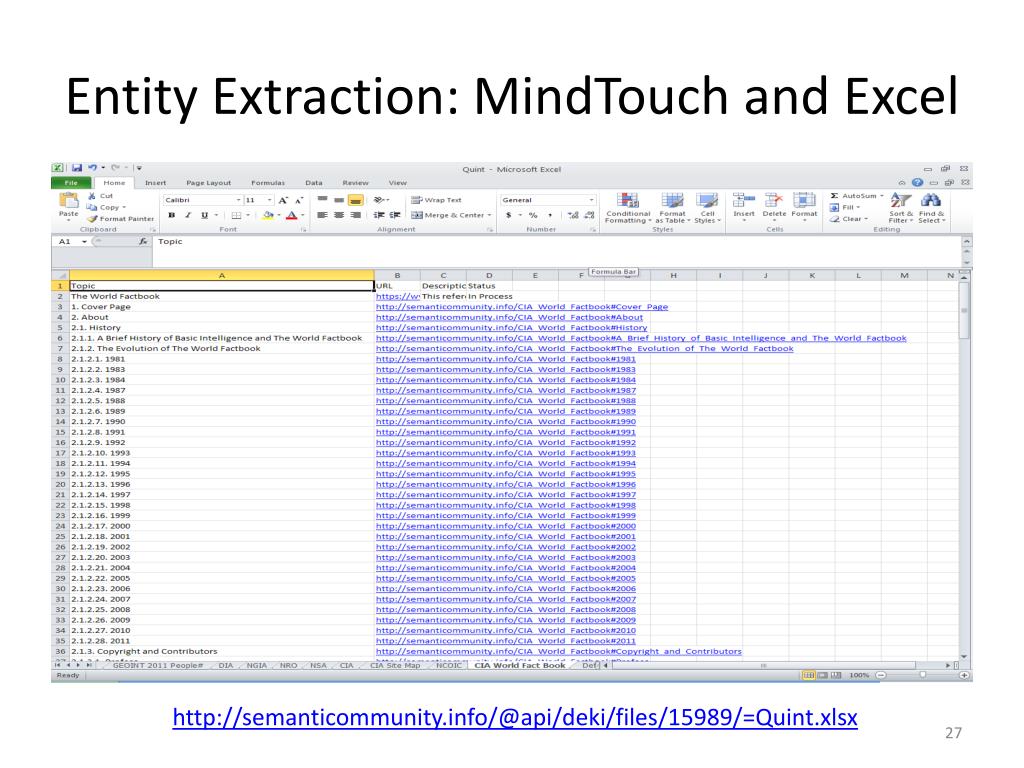Apply Accounting dollar number format
Screen dimensions: 1024x768
pyautogui.click(x=508, y=215)
